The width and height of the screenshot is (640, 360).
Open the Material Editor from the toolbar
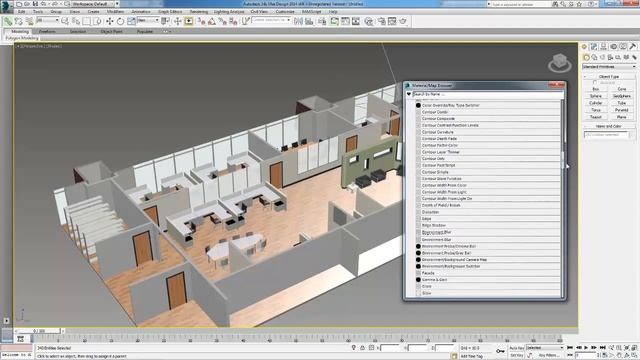click(x=369, y=21)
